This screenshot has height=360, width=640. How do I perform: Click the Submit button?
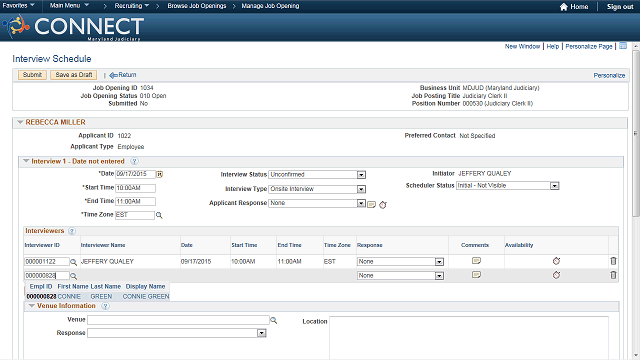(x=32, y=75)
